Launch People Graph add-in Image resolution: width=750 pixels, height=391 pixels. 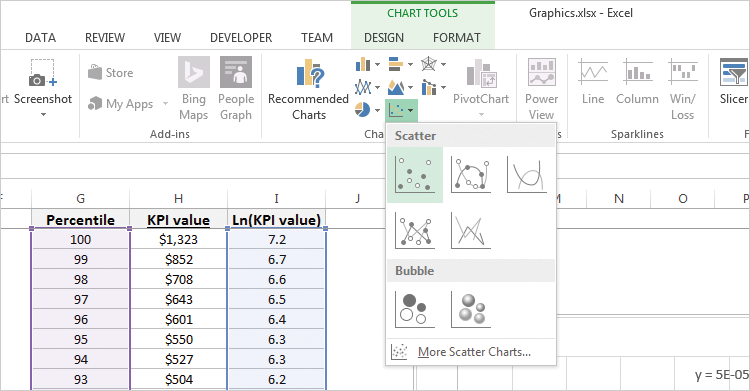[x=236, y=89]
